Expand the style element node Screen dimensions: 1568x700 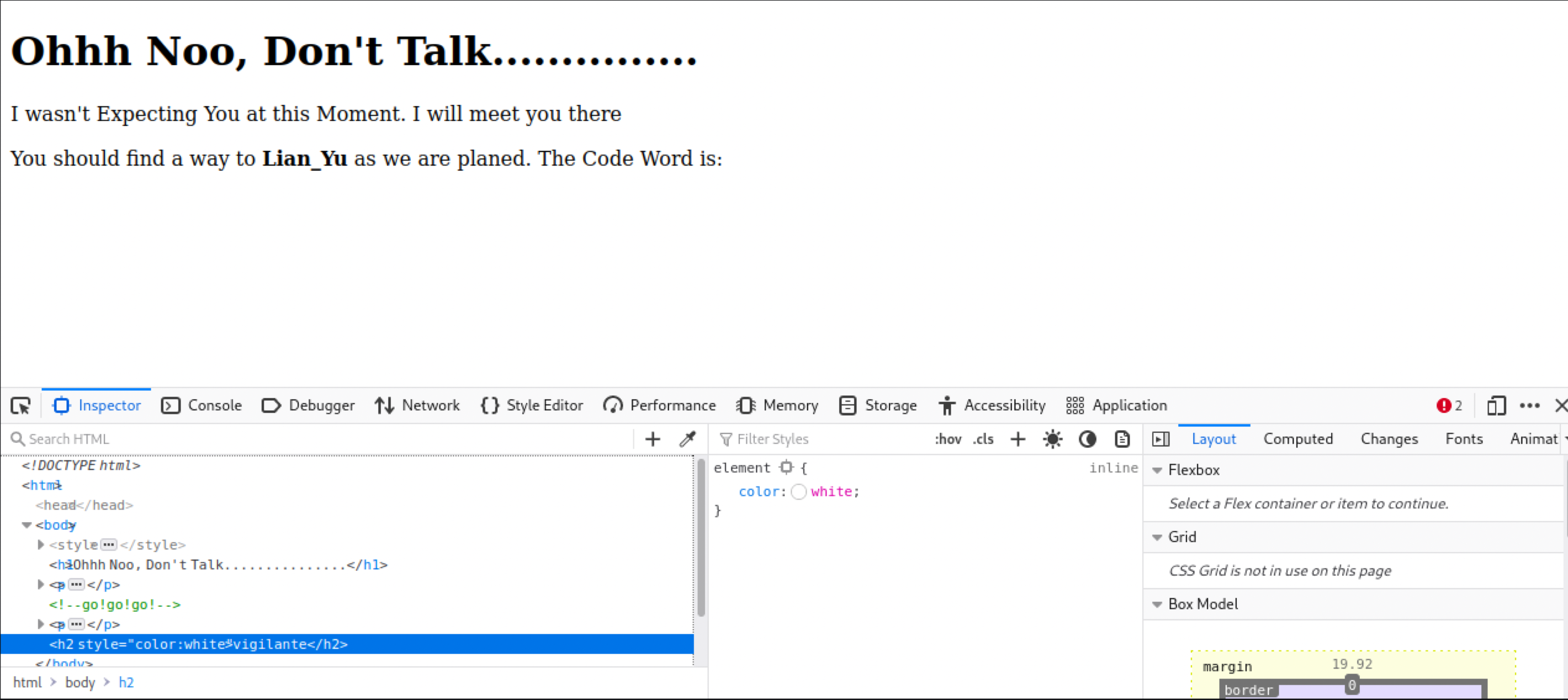[41, 545]
